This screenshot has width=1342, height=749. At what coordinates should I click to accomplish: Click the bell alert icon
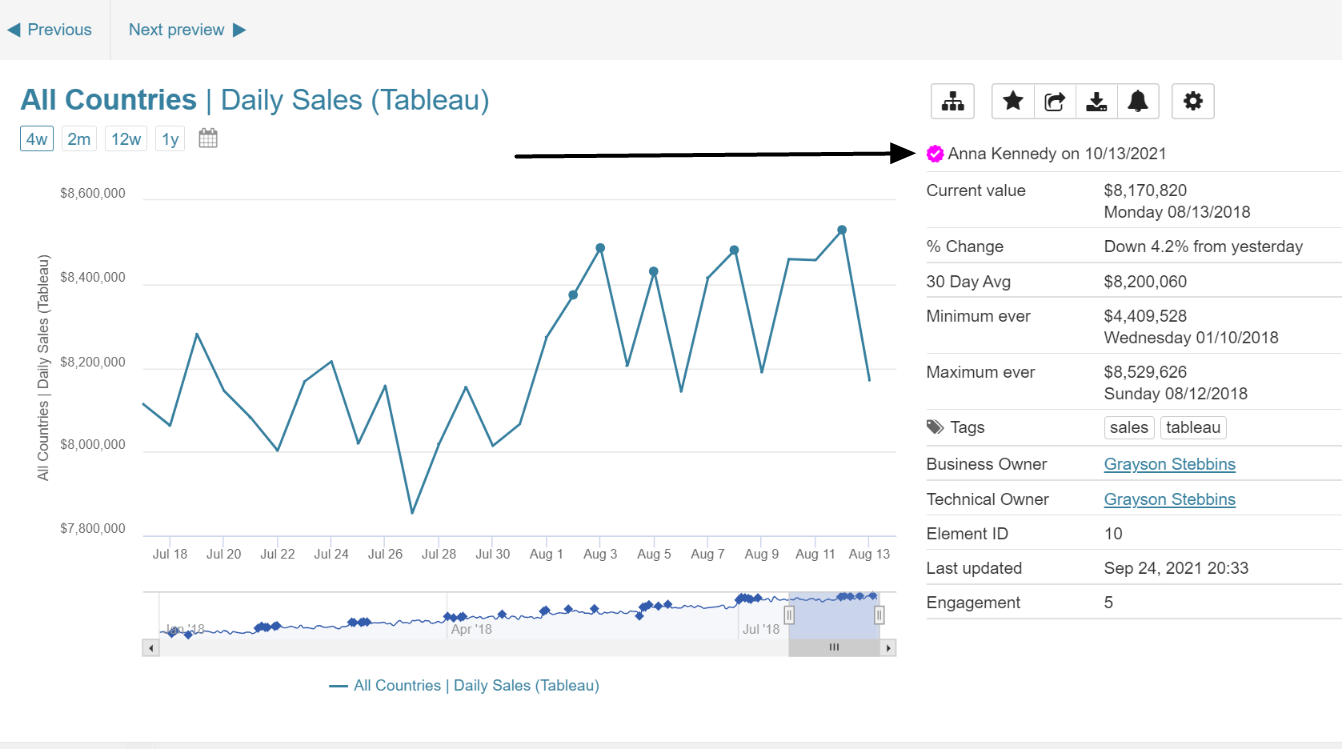tap(1138, 101)
